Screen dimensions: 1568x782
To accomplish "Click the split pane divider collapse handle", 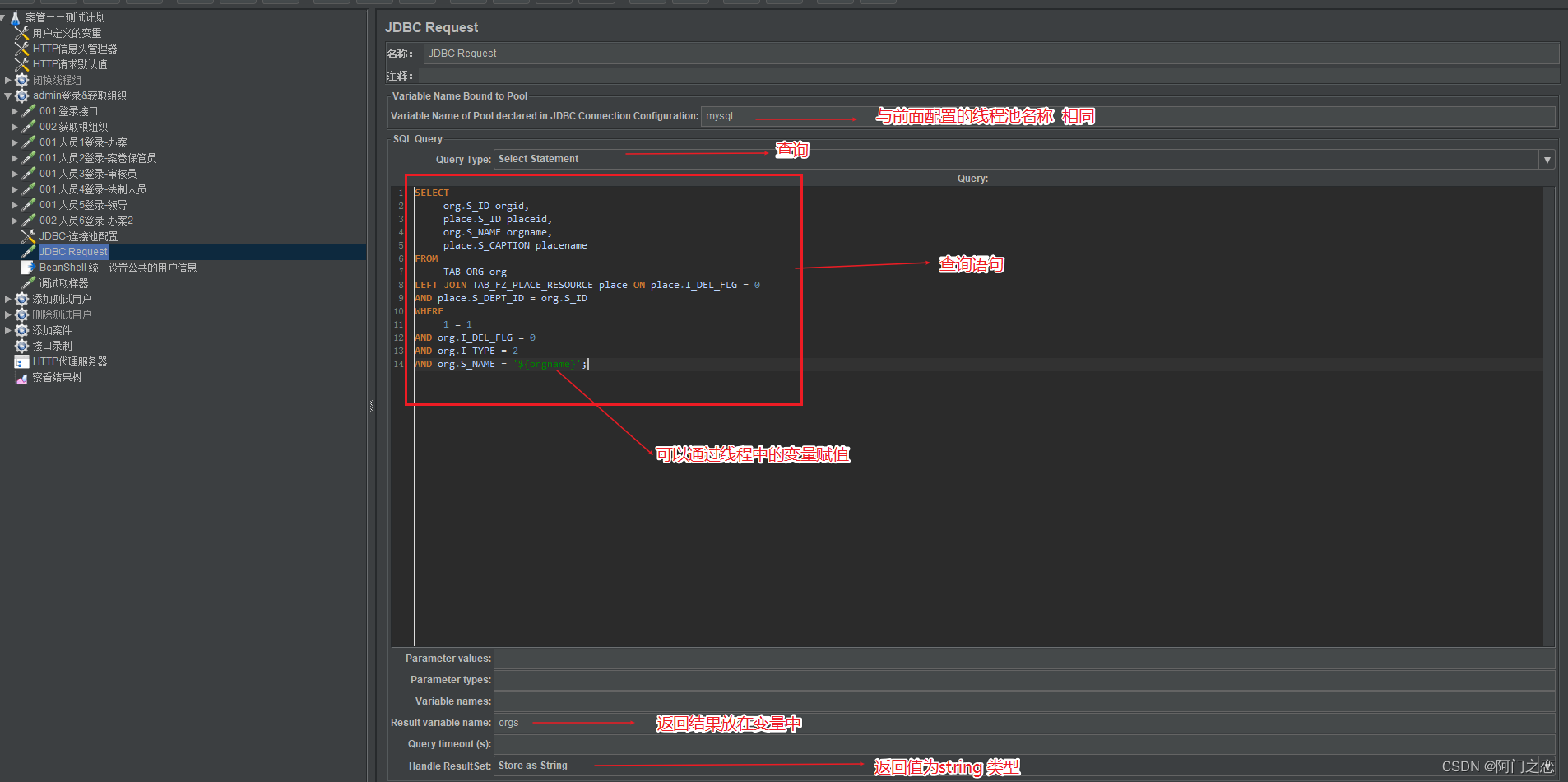I will click(x=372, y=406).
